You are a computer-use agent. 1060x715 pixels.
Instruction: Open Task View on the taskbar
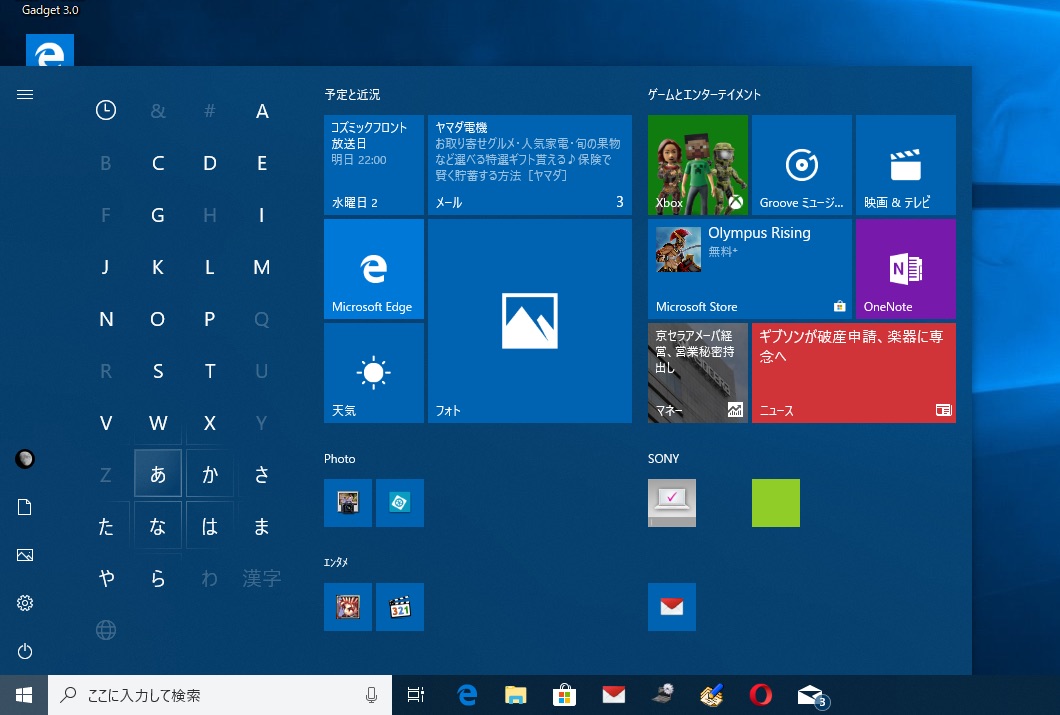click(x=416, y=695)
